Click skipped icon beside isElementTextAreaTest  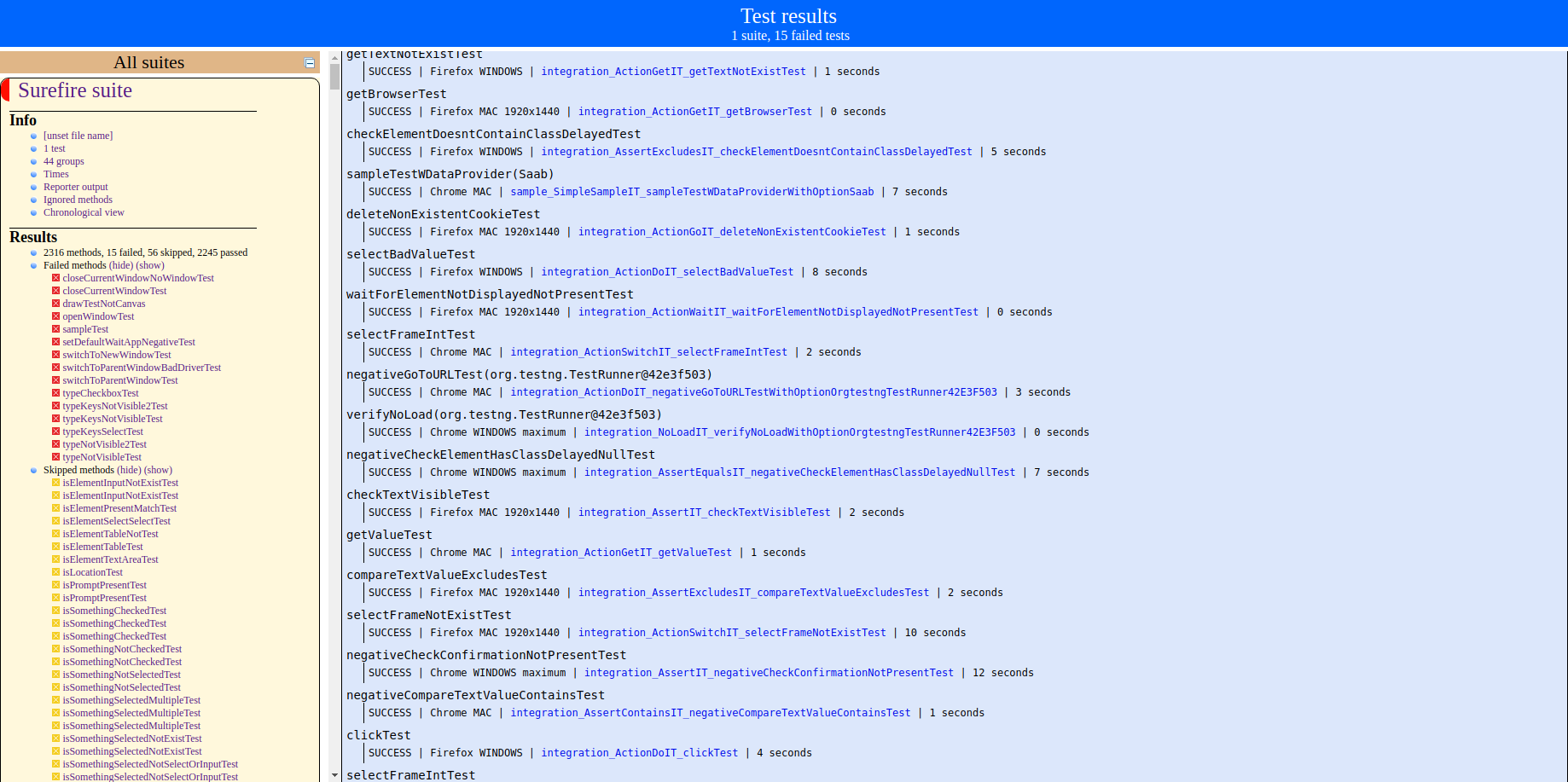[55, 559]
